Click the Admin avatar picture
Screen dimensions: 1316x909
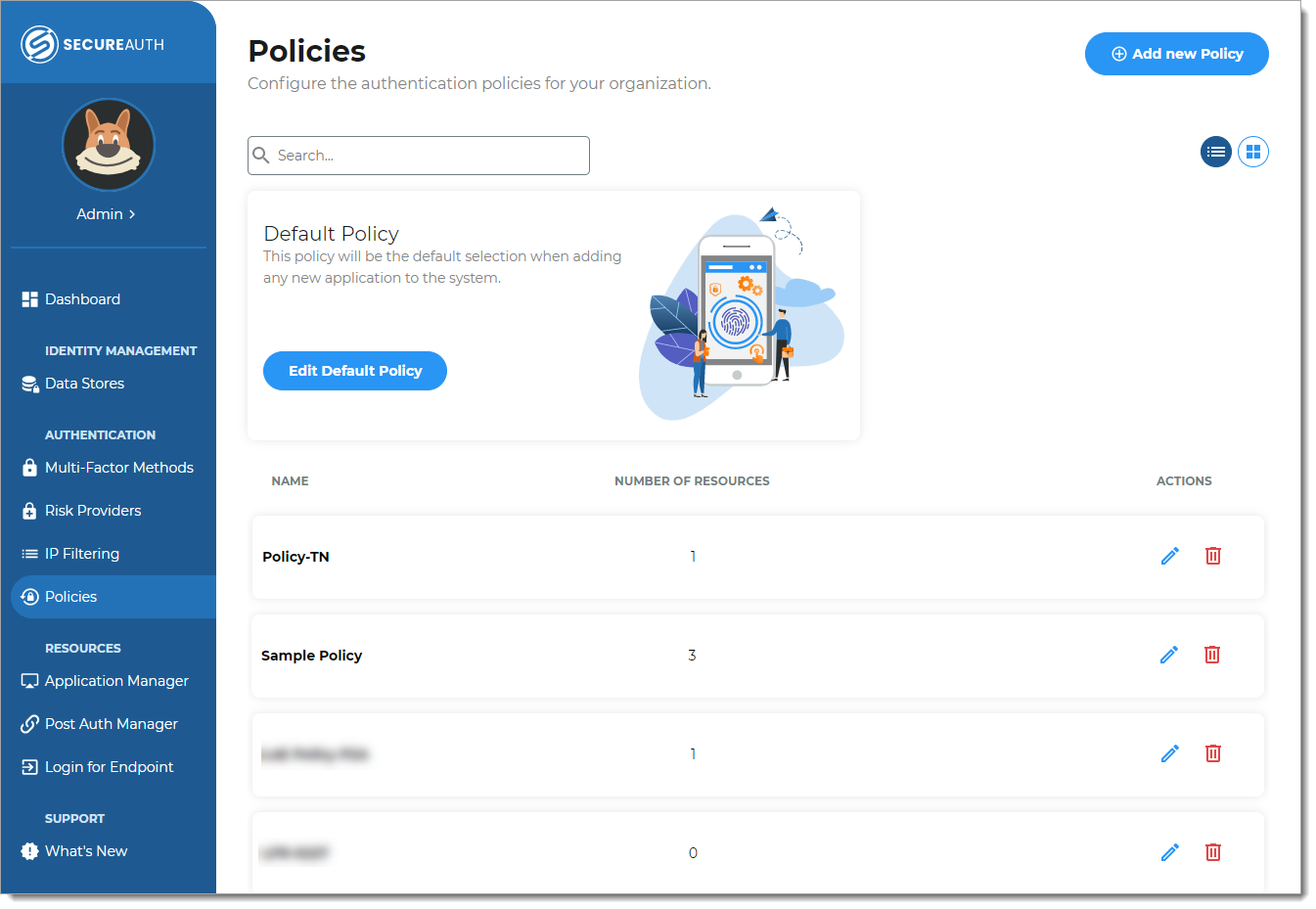[108, 145]
